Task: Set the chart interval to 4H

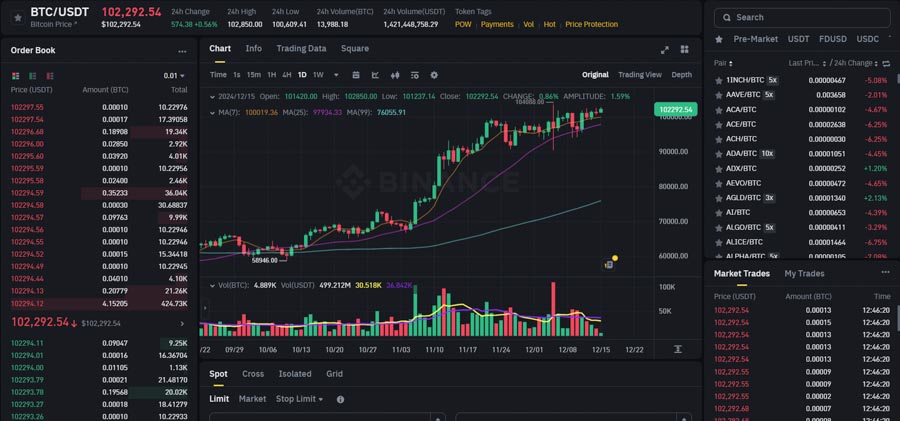Action: click(x=286, y=75)
